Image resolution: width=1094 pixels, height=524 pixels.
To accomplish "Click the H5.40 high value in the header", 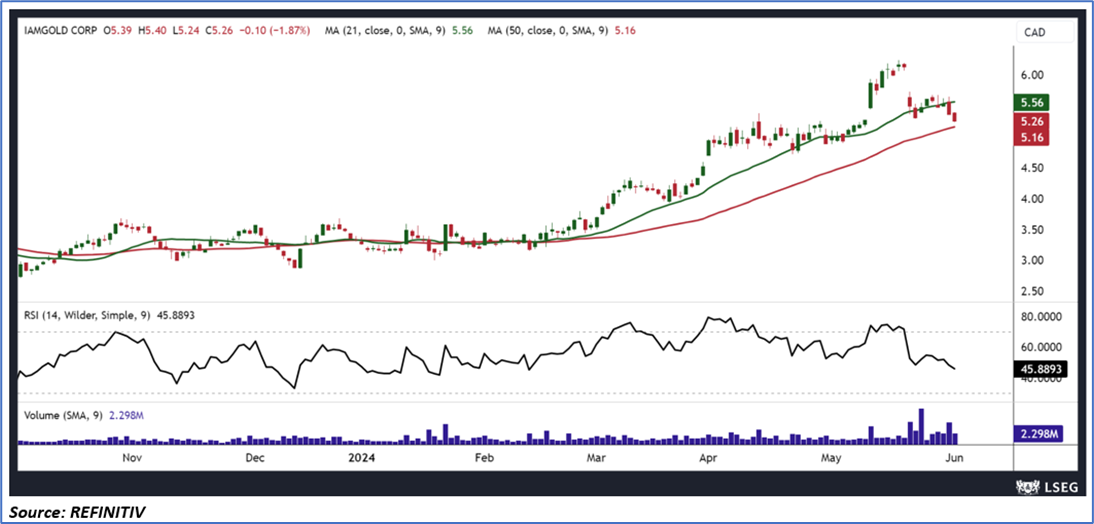I will pyautogui.click(x=152, y=31).
